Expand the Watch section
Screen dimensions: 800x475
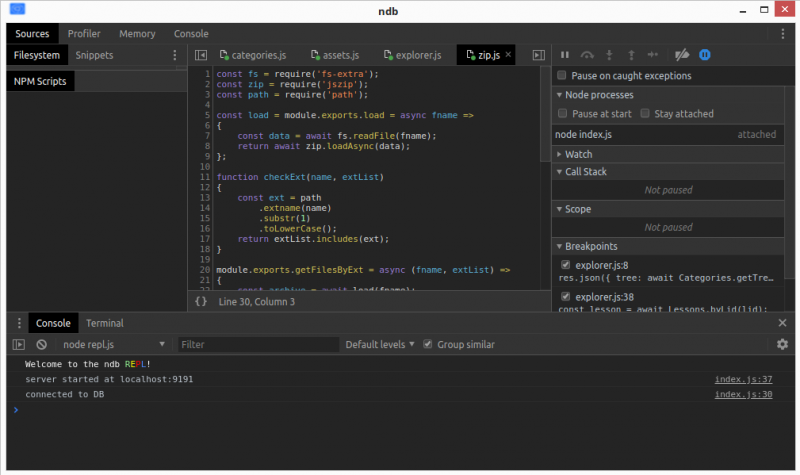(578, 154)
